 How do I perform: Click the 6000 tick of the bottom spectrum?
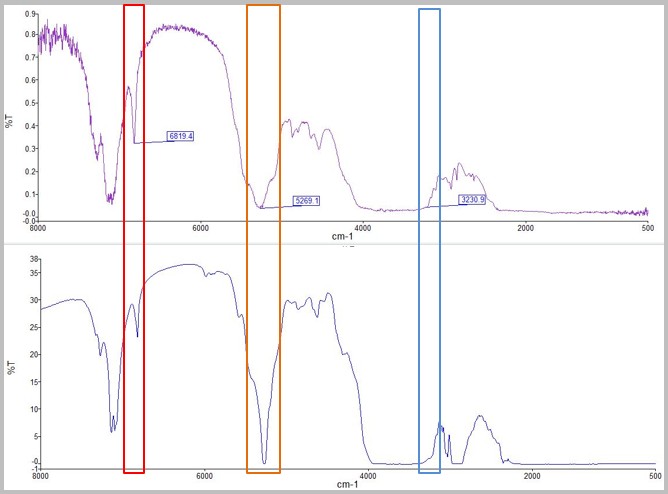[x=204, y=476]
